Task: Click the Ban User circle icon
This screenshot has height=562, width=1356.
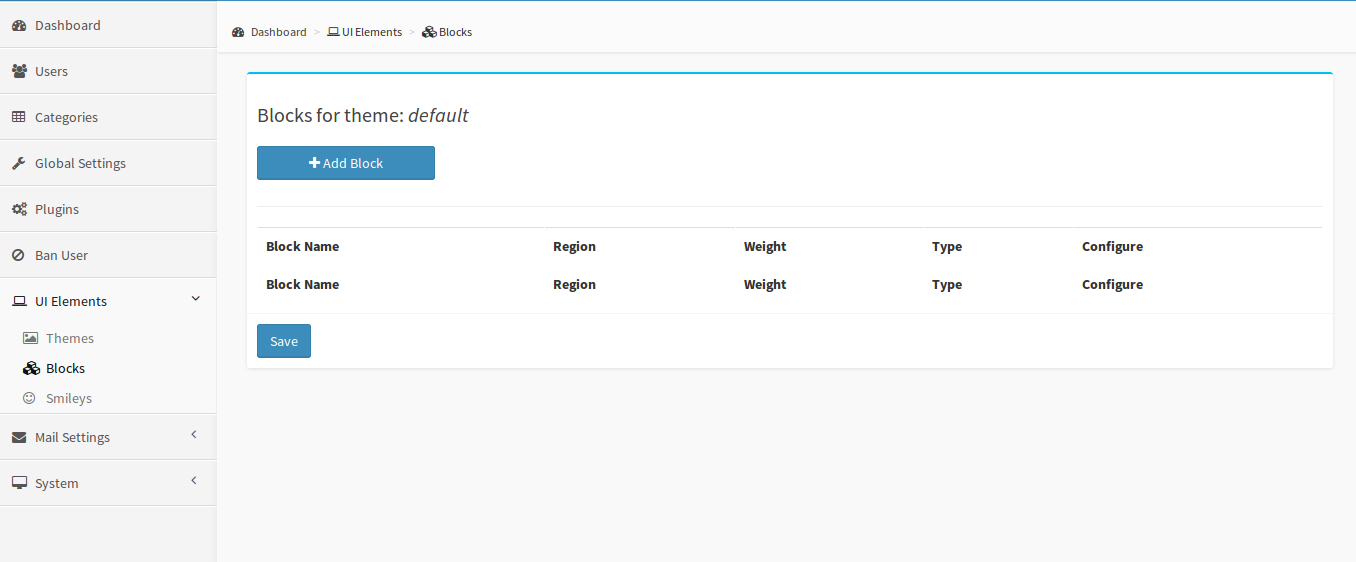Action: point(18,255)
